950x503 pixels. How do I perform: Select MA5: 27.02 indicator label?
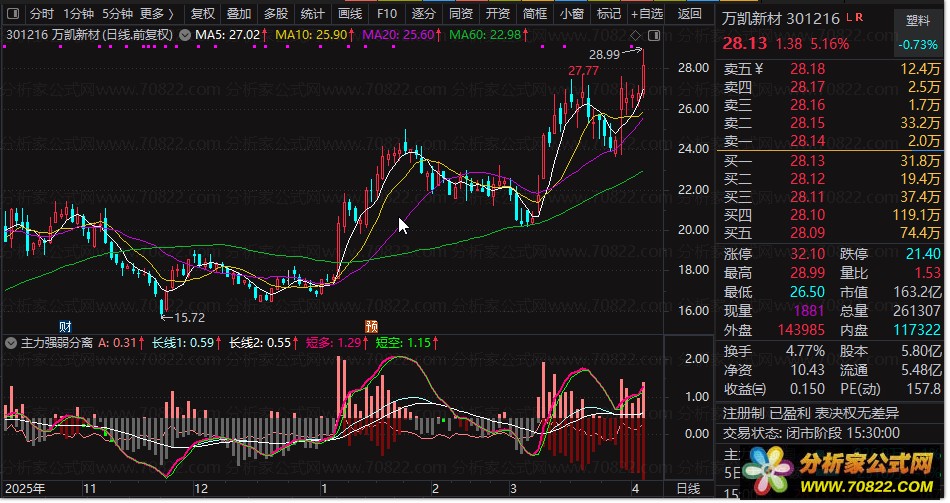pyautogui.click(x=230, y=35)
